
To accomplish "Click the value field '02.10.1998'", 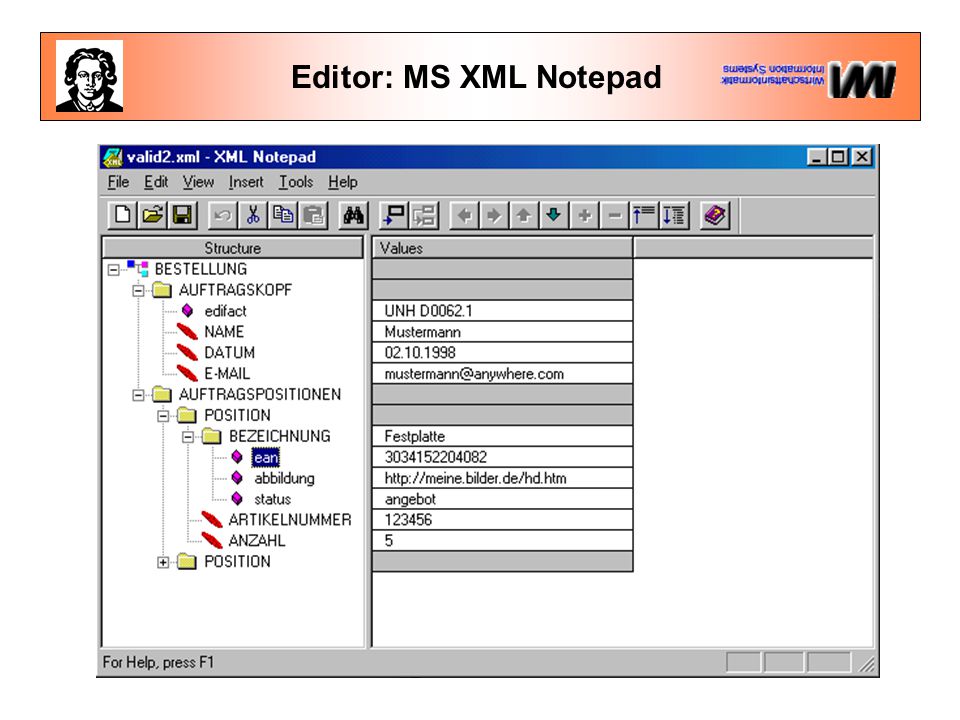I will point(503,353).
